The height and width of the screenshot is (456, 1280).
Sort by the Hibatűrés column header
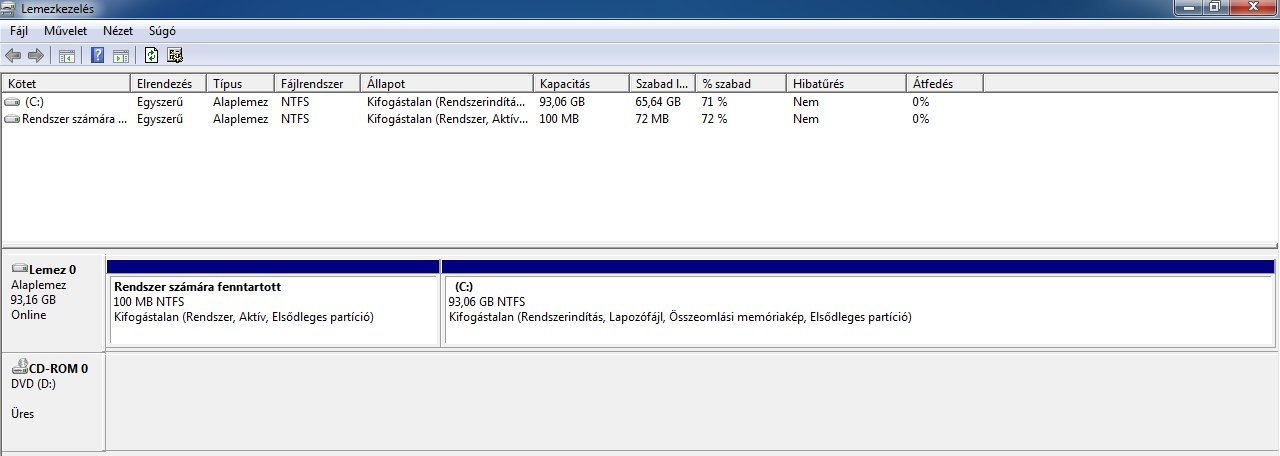coord(847,84)
